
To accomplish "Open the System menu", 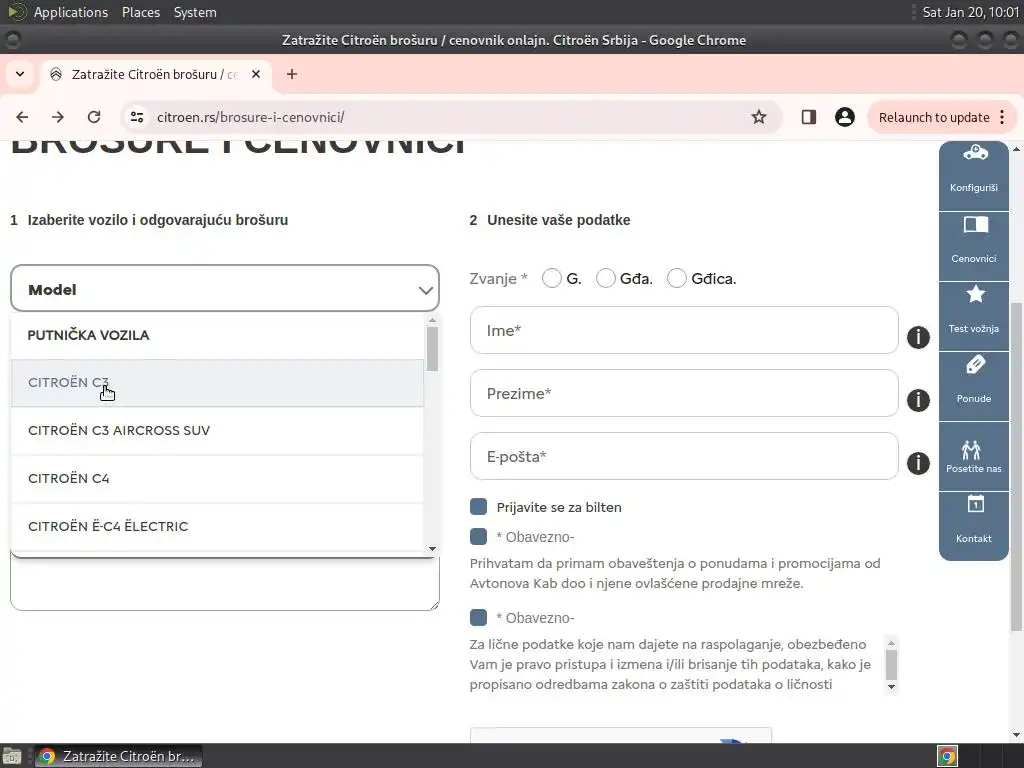I will 195,12.
